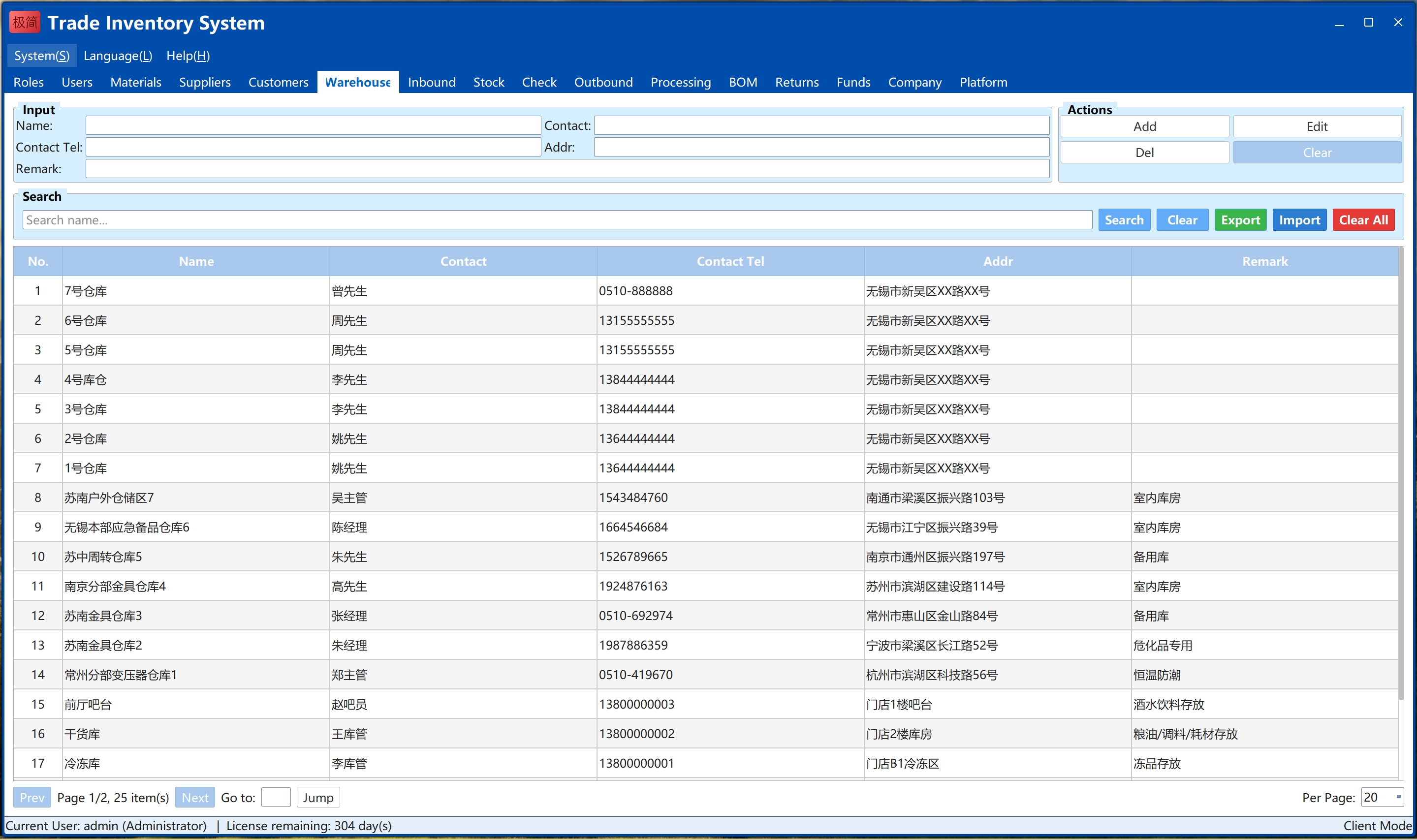1417x840 pixels.
Task: Click the Addr column header
Action: 998,261
